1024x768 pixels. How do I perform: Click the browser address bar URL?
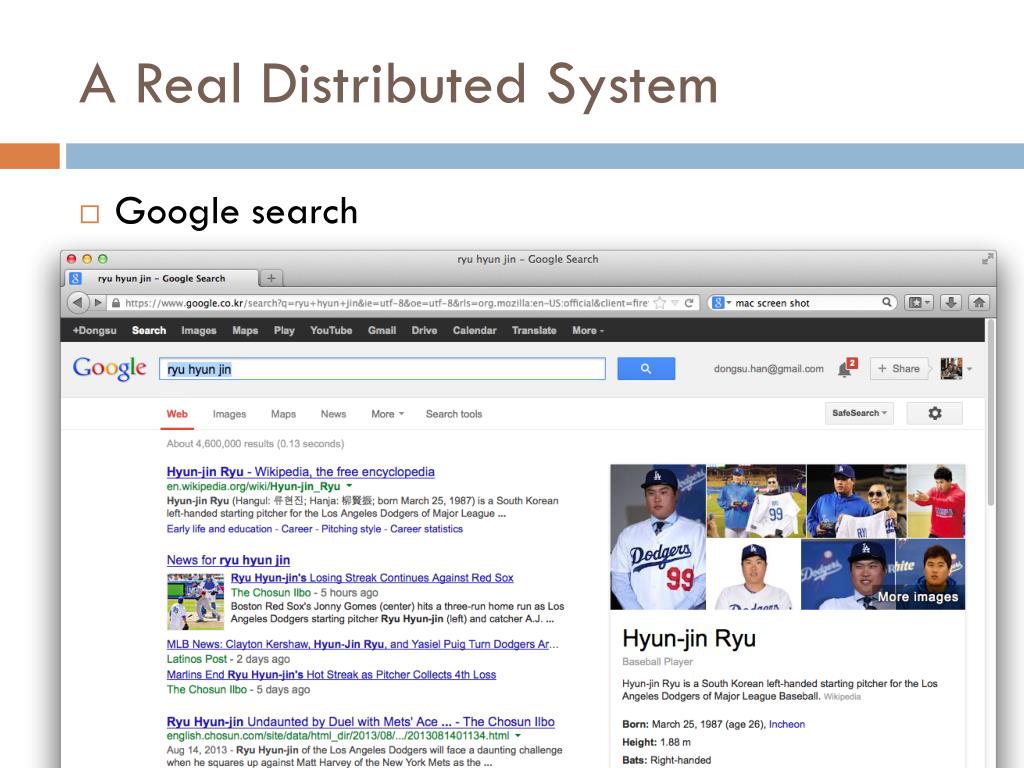(385, 303)
